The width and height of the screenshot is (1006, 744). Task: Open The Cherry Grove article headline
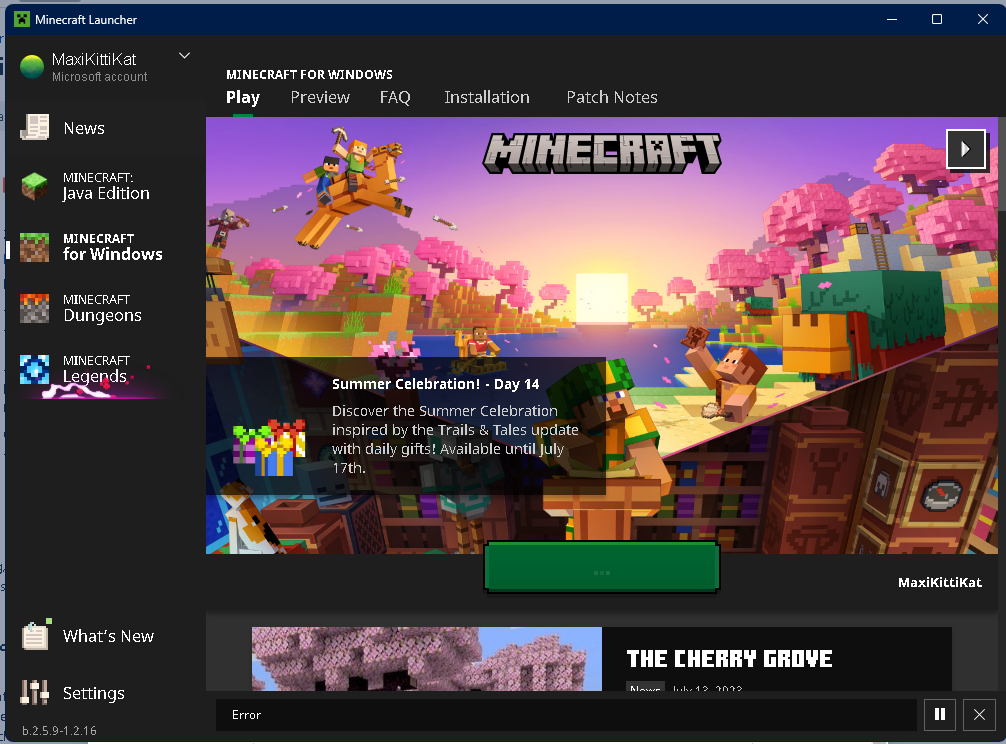(729, 659)
